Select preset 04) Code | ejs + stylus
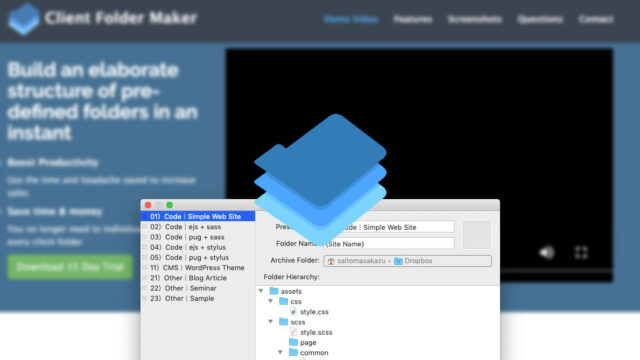Screen dimensions: 640x360 point(198,247)
